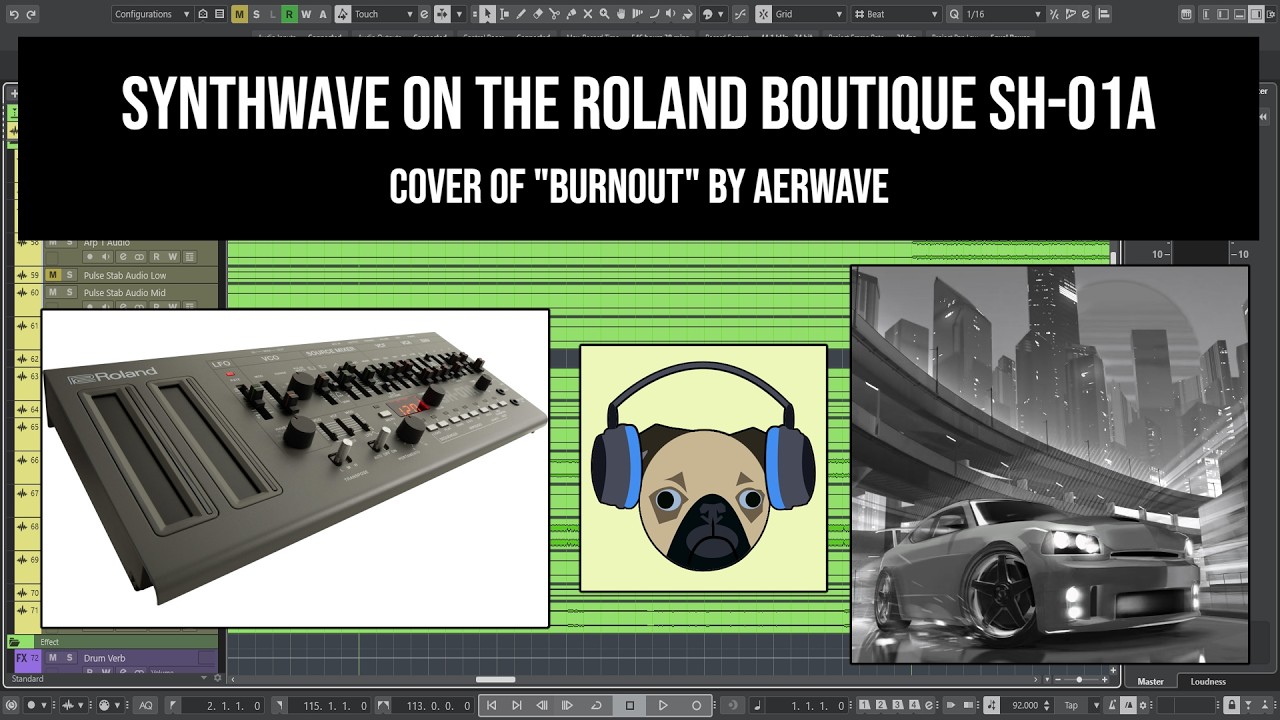Toggle the Cycle loop button
Image resolution: width=1280 pixels, height=720 pixels.
click(596, 705)
